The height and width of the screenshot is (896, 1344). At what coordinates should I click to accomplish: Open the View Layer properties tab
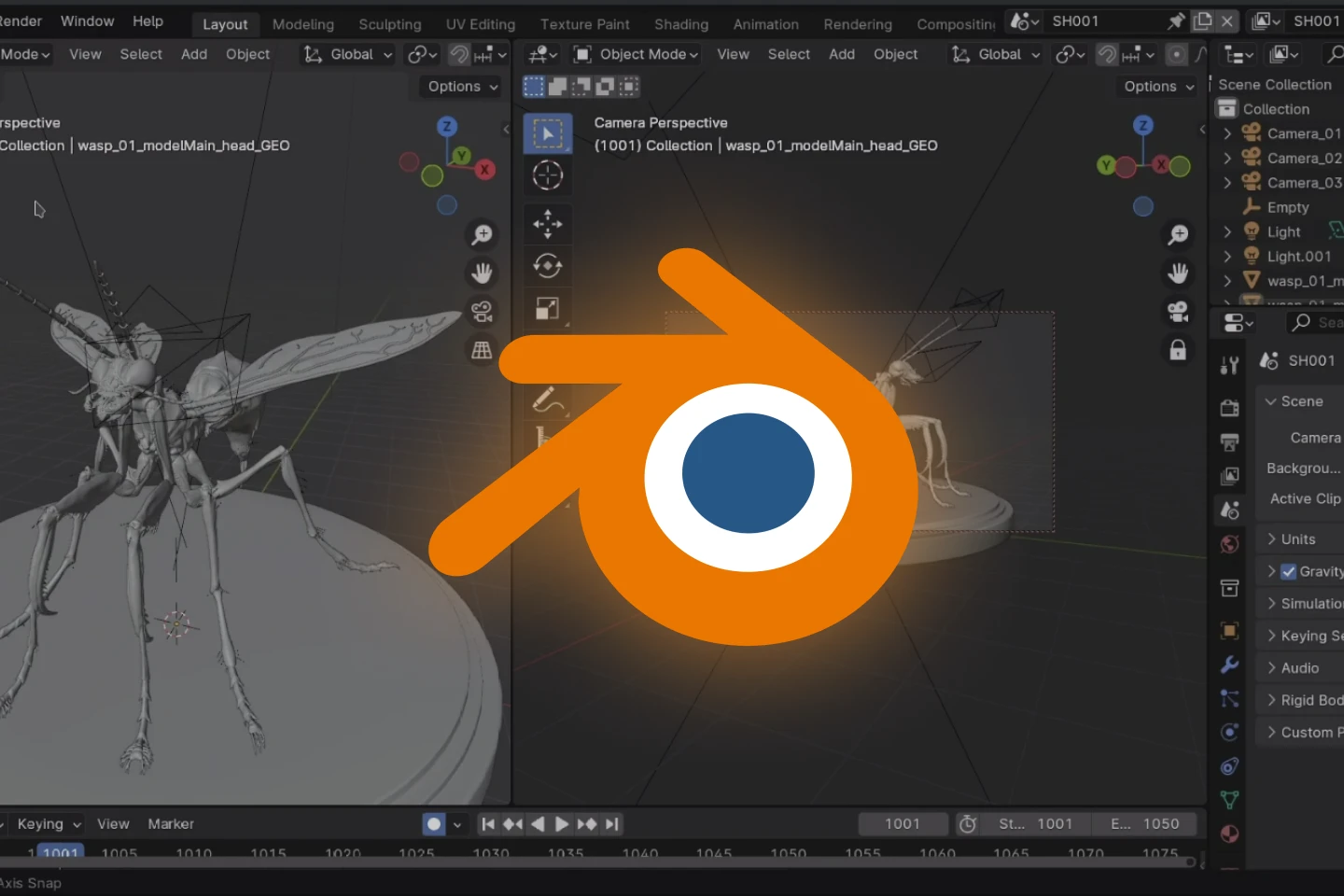pos(1230,476)
